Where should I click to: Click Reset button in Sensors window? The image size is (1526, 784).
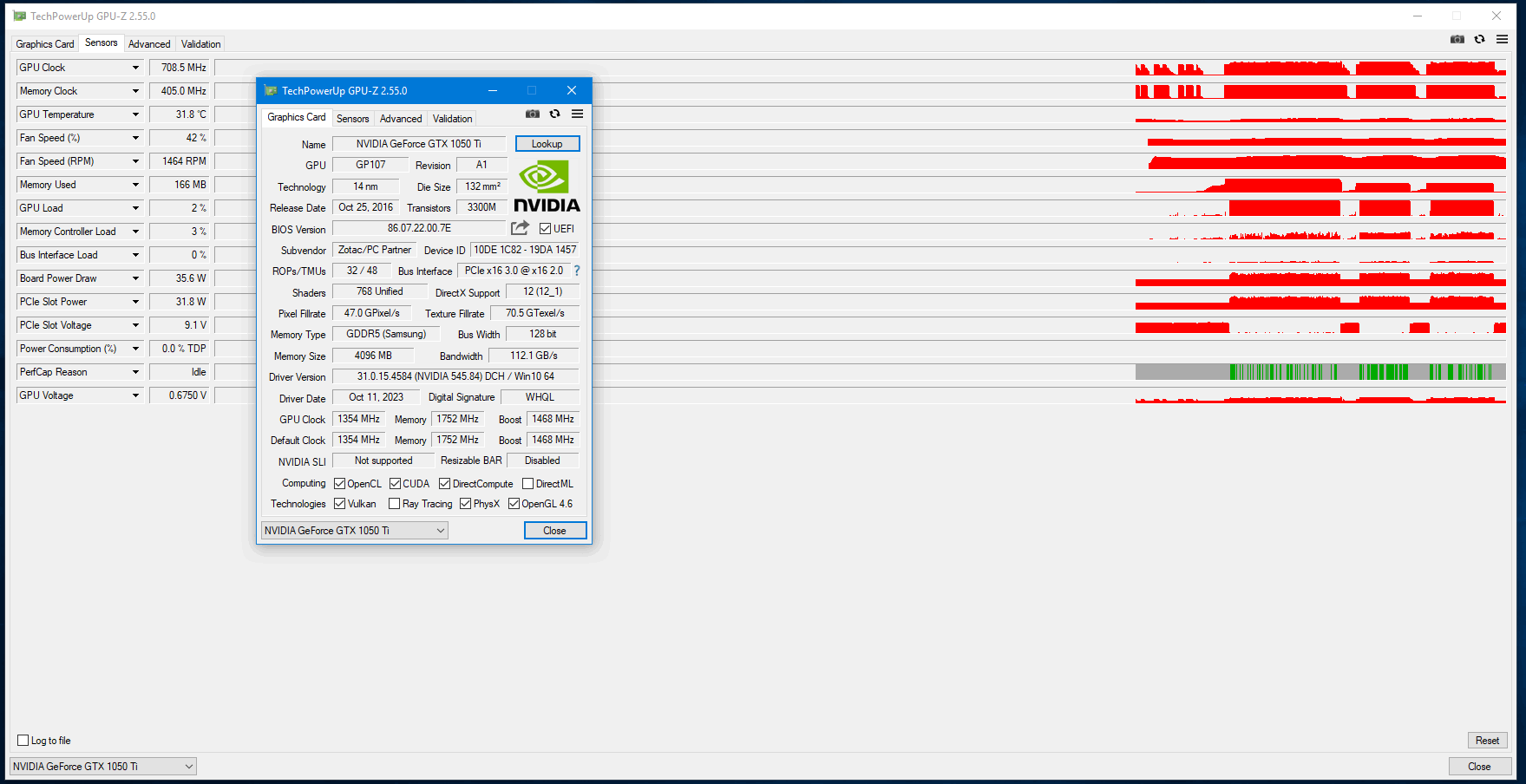click(1488, 741)
